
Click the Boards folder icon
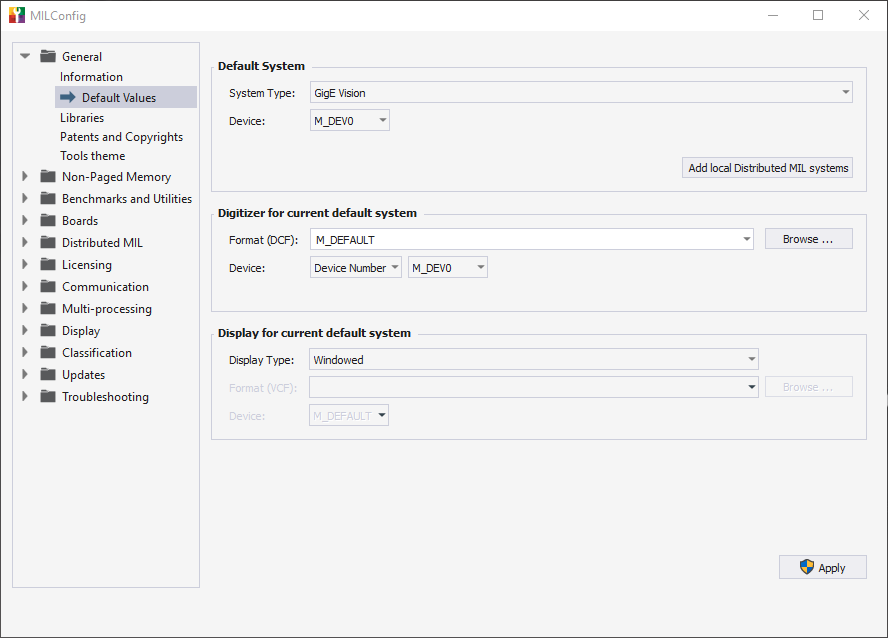[48, 220]
